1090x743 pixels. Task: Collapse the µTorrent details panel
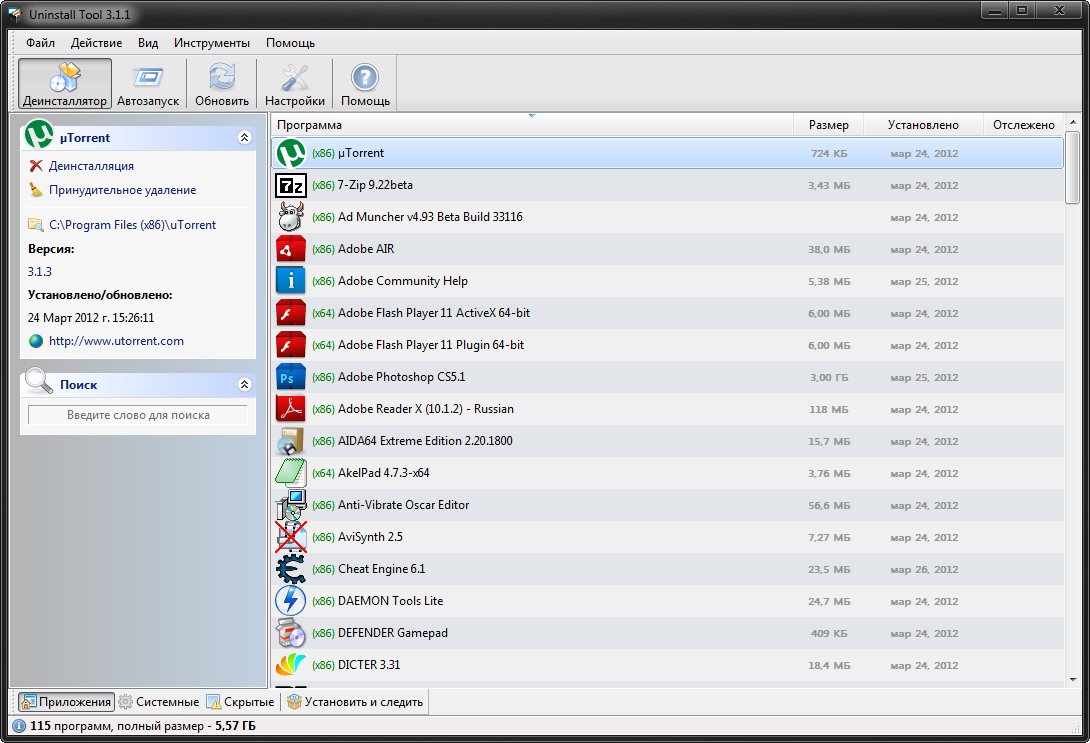click(244, 138)
